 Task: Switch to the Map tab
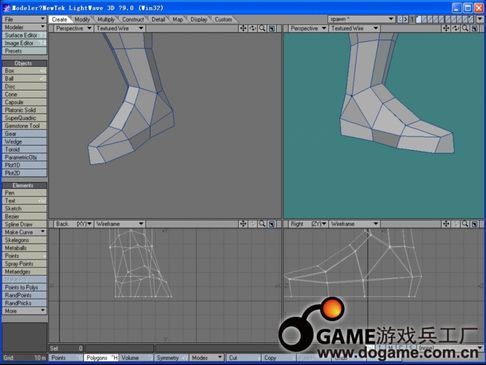pyautogui.click(x=177, y=19)
